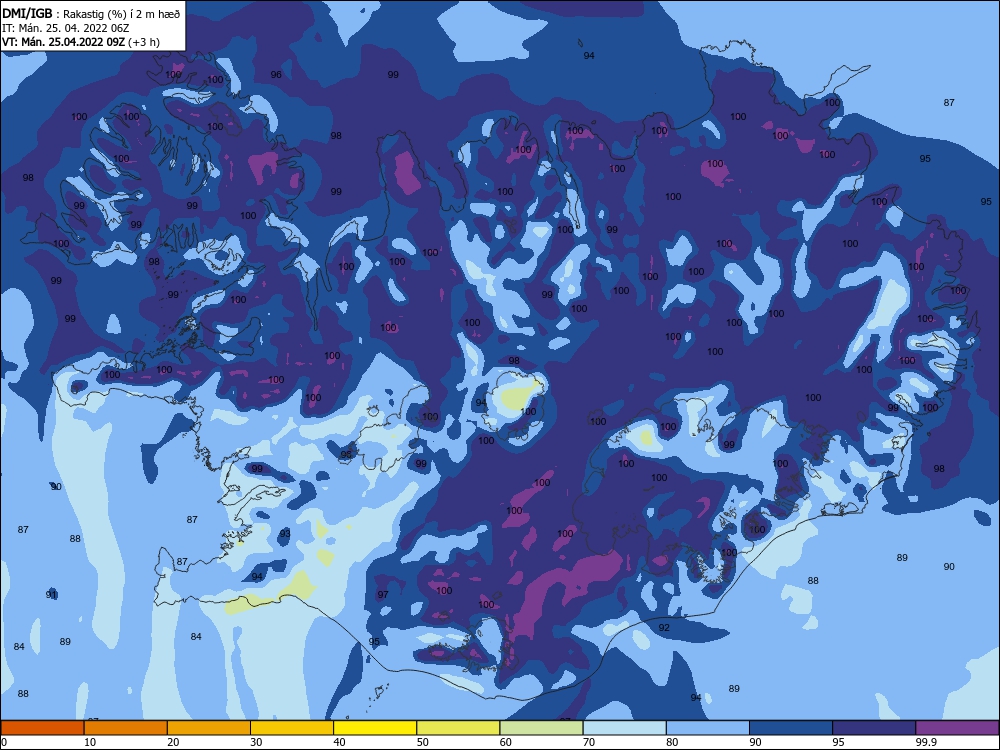This screenshot has height=750, width=1000.
Task: Click the dark orange 0–10 legend swatch
Action: point(42,728)
